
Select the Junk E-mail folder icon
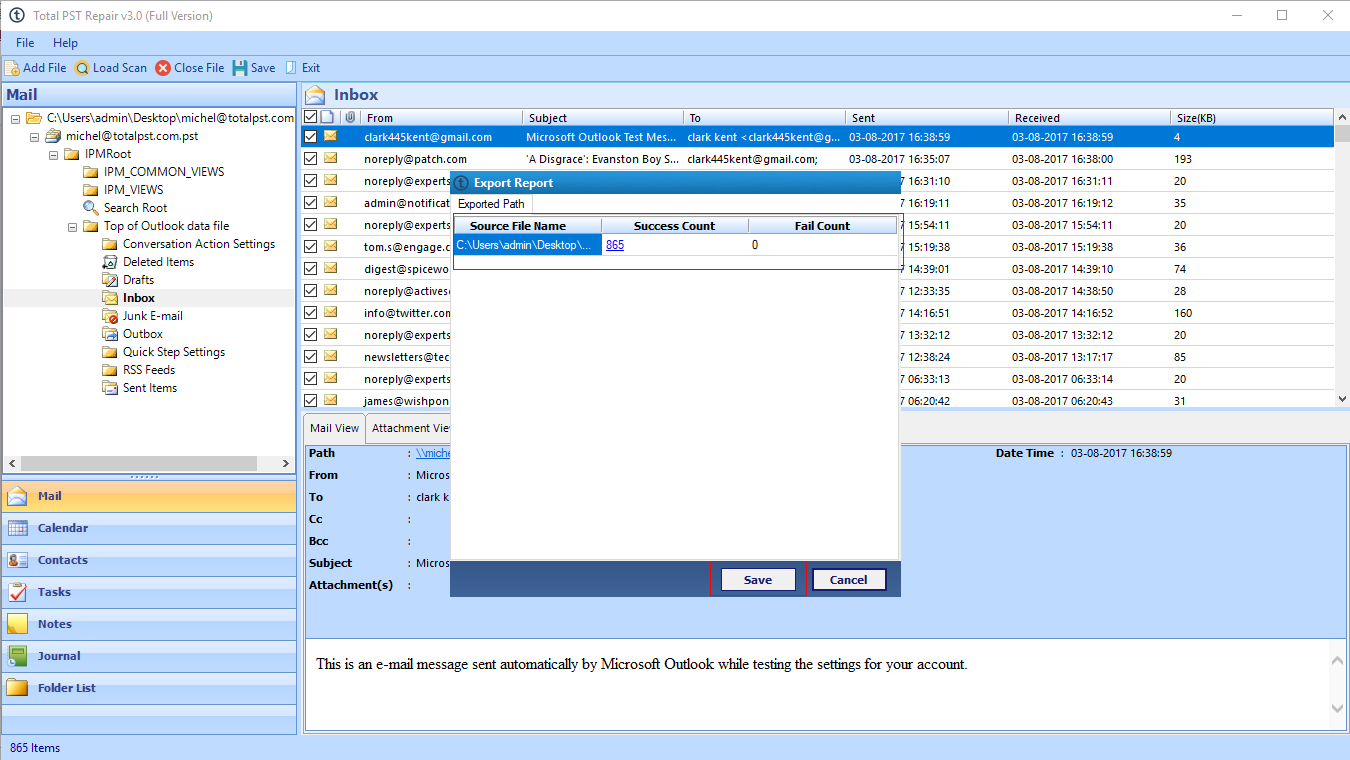tap(110, 316)
